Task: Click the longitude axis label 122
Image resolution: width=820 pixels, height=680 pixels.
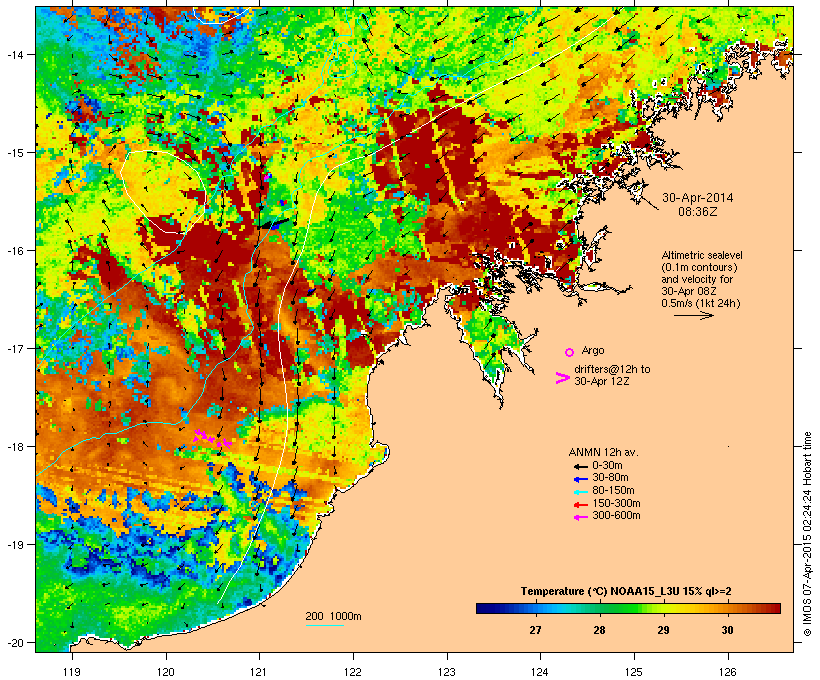Action: click(x=353, y=672)
